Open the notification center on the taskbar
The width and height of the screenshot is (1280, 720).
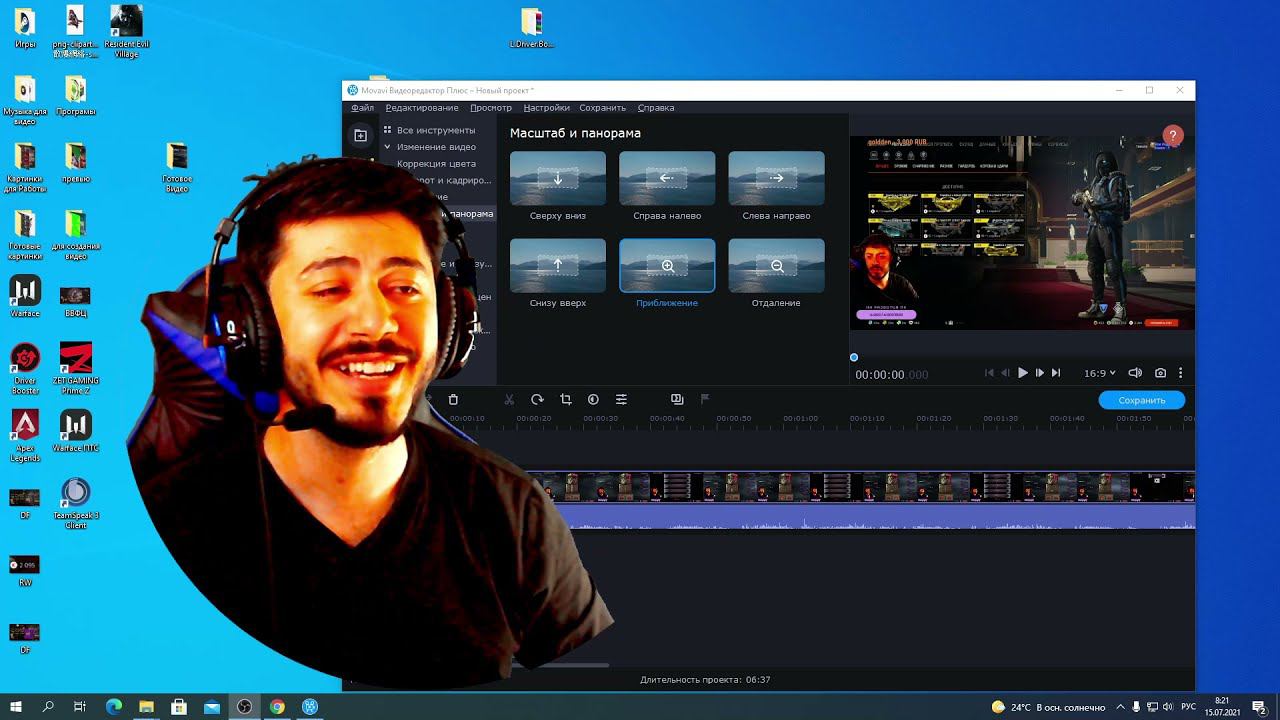[1259, 707]
